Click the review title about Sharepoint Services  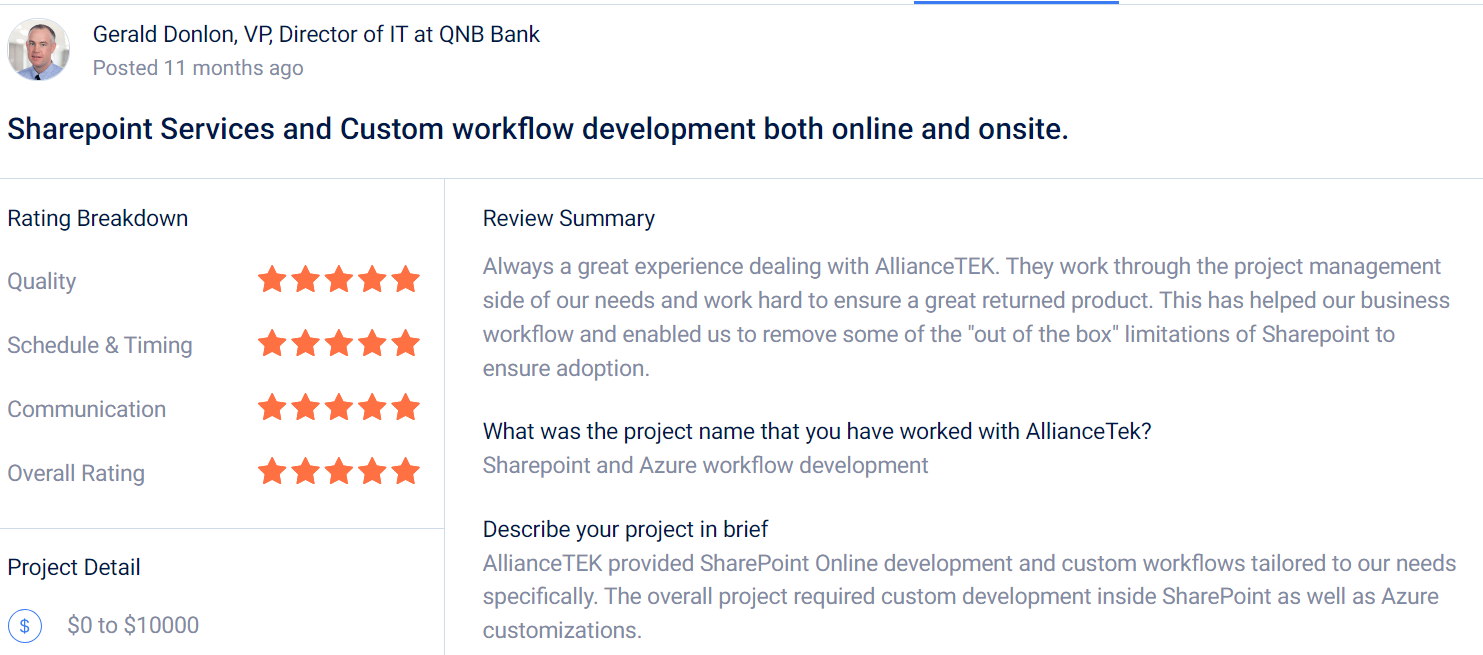tap(538, 129)
